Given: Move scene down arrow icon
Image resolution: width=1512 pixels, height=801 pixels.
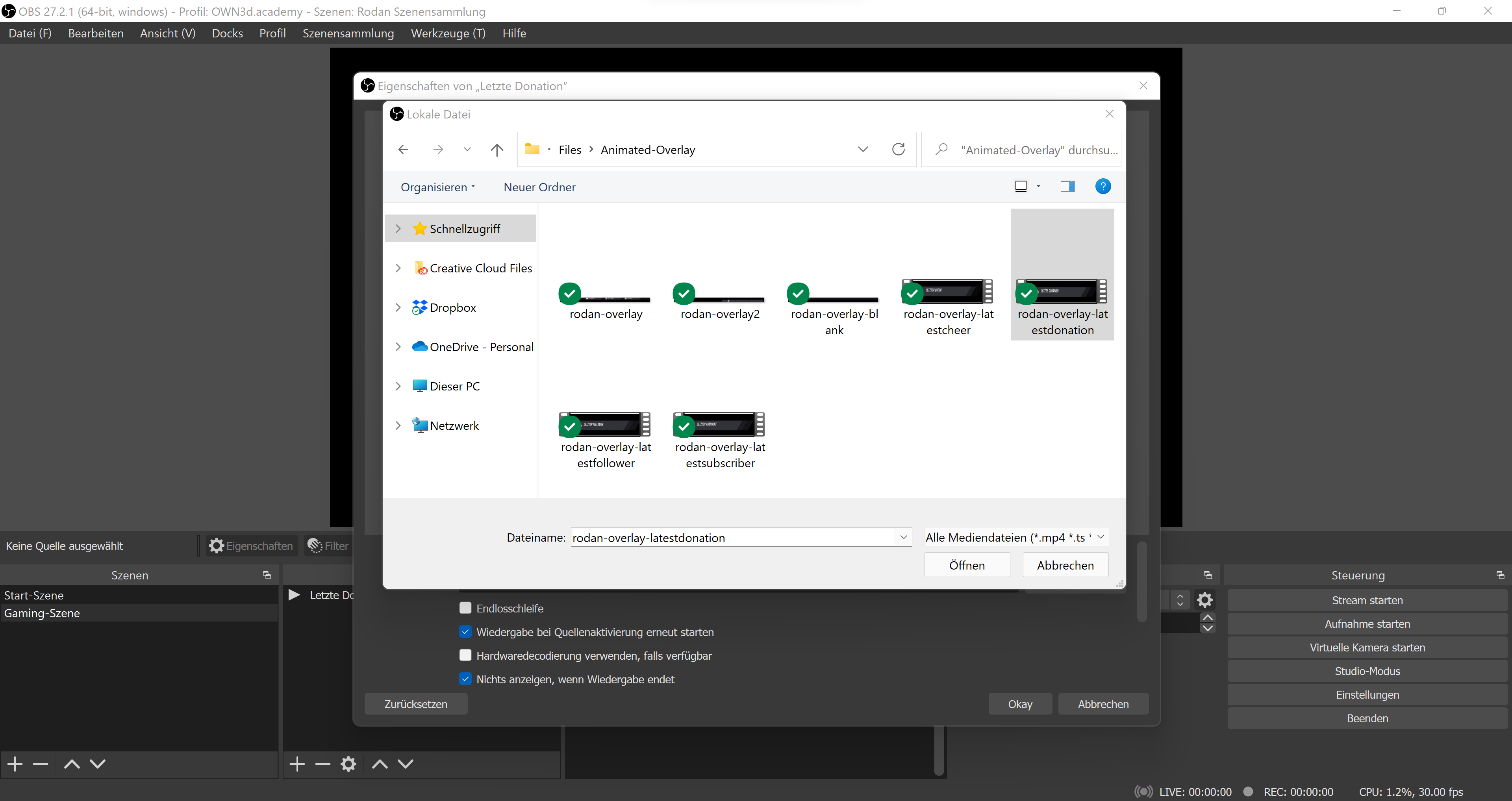Looking at the screenshot, I should click(97, 764).
